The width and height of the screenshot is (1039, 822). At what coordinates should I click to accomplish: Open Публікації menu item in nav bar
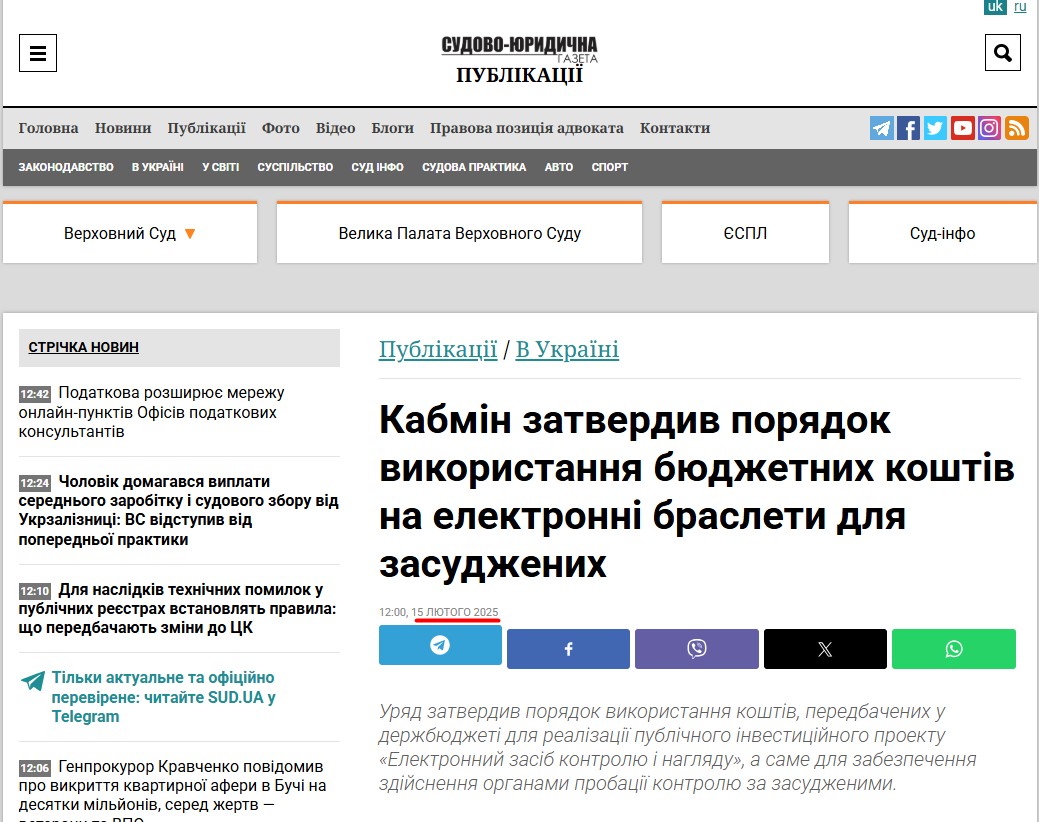[207, 128]
